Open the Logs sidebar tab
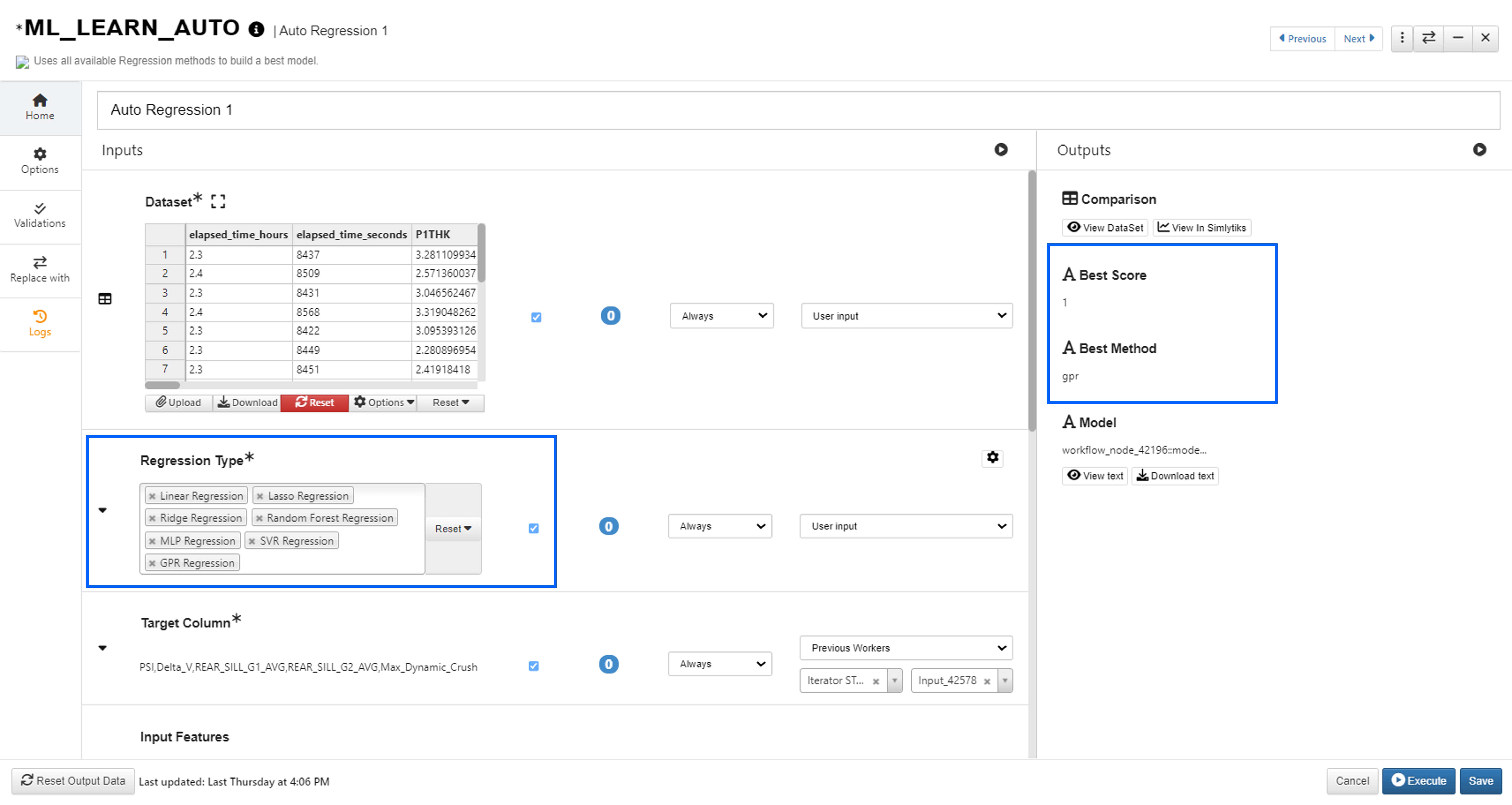Screen dimensions: 1512x805 click(x=40, y=324)
